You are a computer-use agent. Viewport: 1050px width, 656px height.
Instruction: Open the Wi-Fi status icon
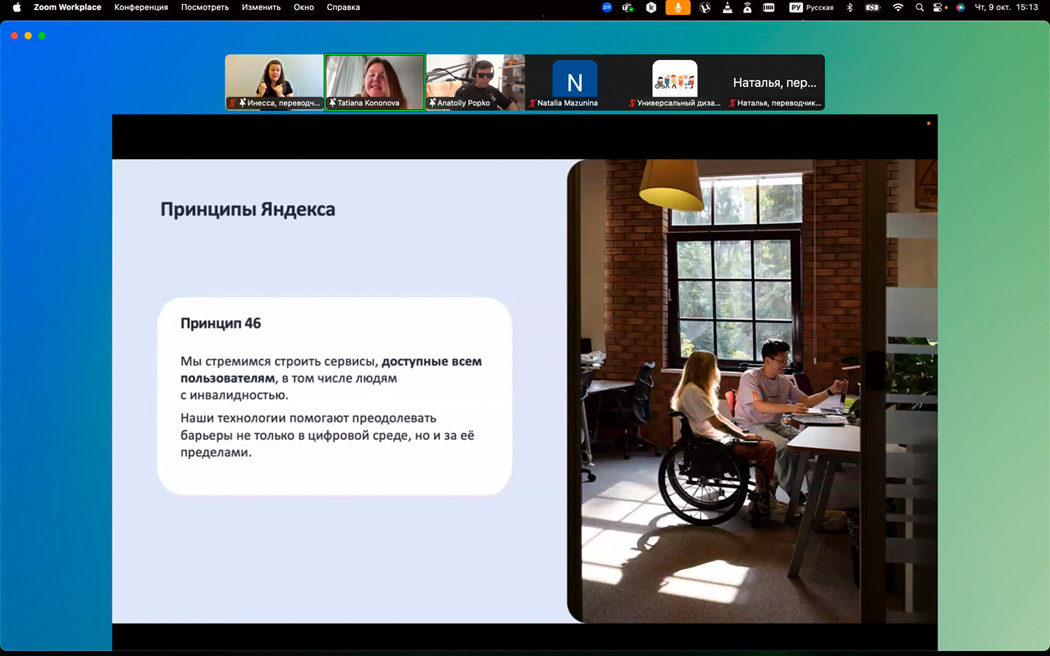point(898,7)
